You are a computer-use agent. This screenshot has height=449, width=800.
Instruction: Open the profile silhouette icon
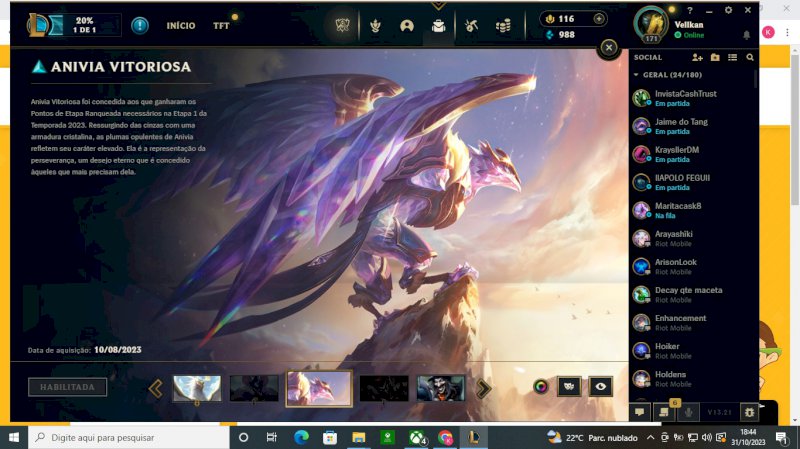[x=407, y=26]
